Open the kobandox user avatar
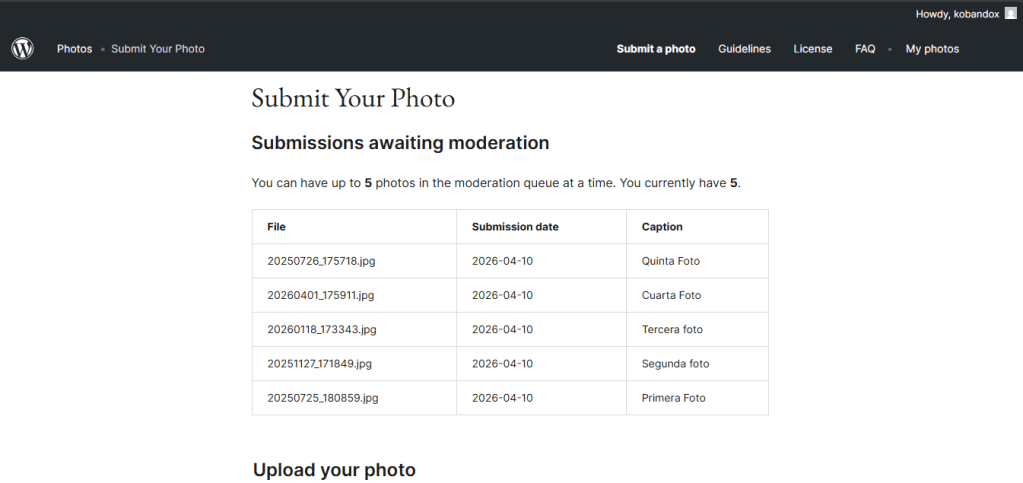This screenshot has height=483, width=1023. pos(1010,13)
